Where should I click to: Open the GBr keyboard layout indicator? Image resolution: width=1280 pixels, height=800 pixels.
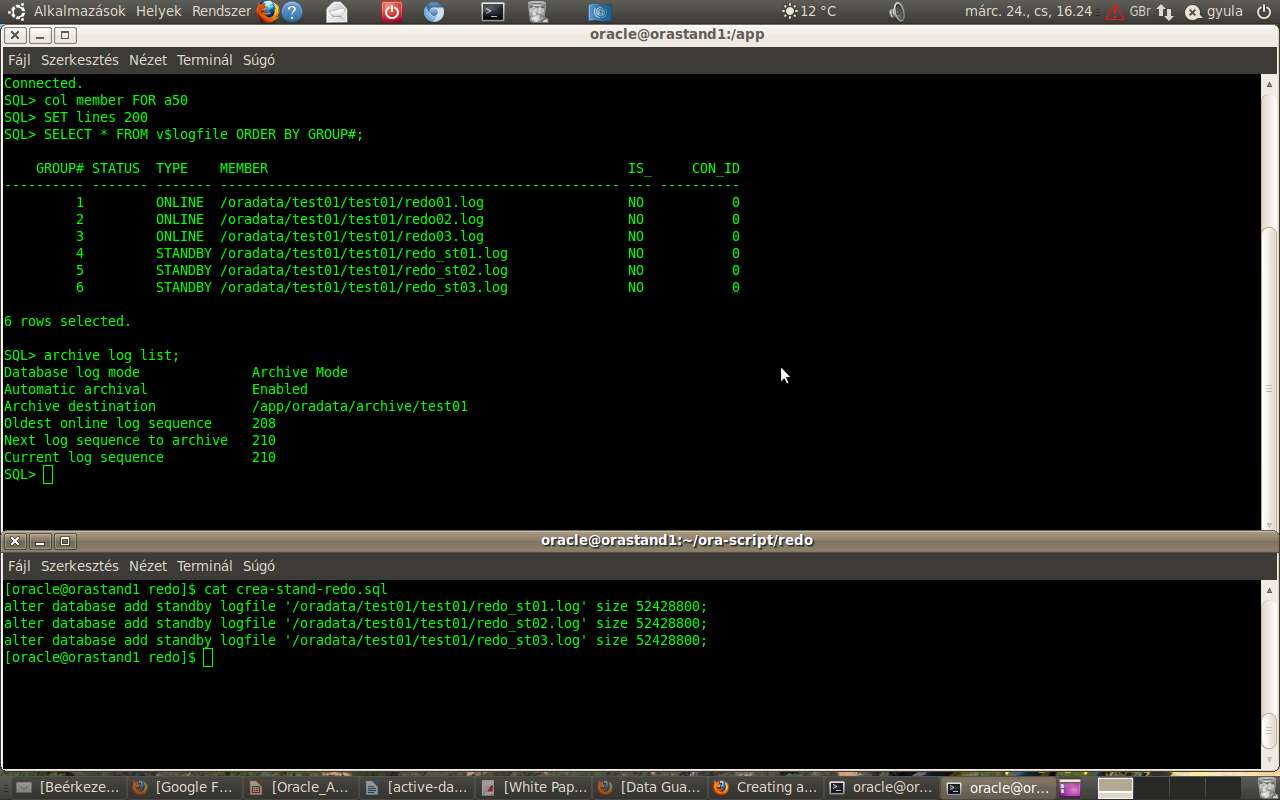[1139, 11]
